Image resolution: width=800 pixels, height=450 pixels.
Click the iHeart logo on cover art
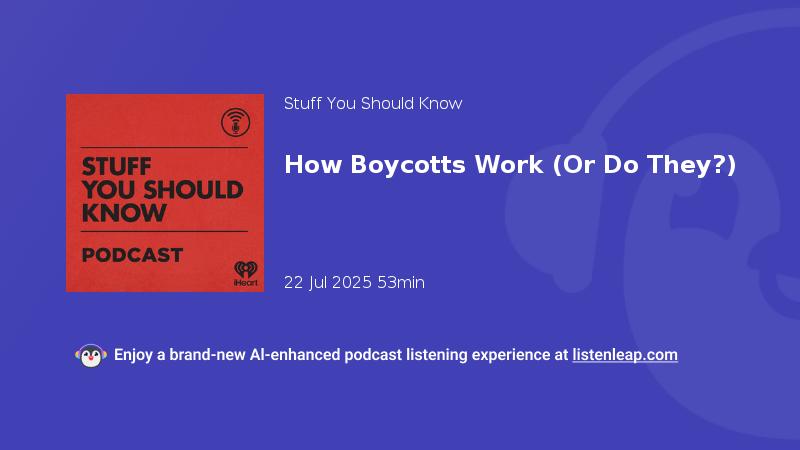(245, 273)
